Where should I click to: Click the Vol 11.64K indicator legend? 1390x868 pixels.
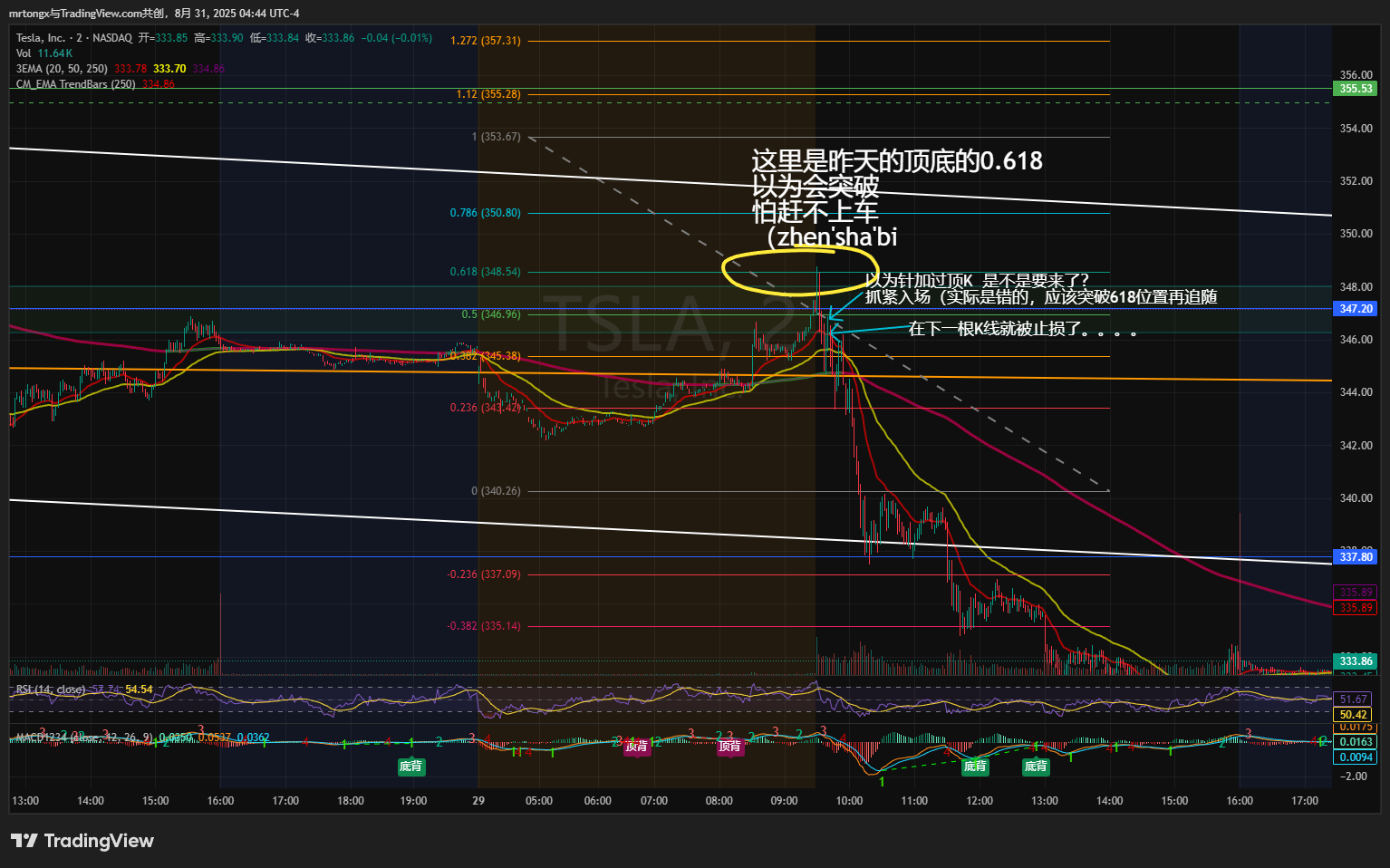tap(44, 53)
